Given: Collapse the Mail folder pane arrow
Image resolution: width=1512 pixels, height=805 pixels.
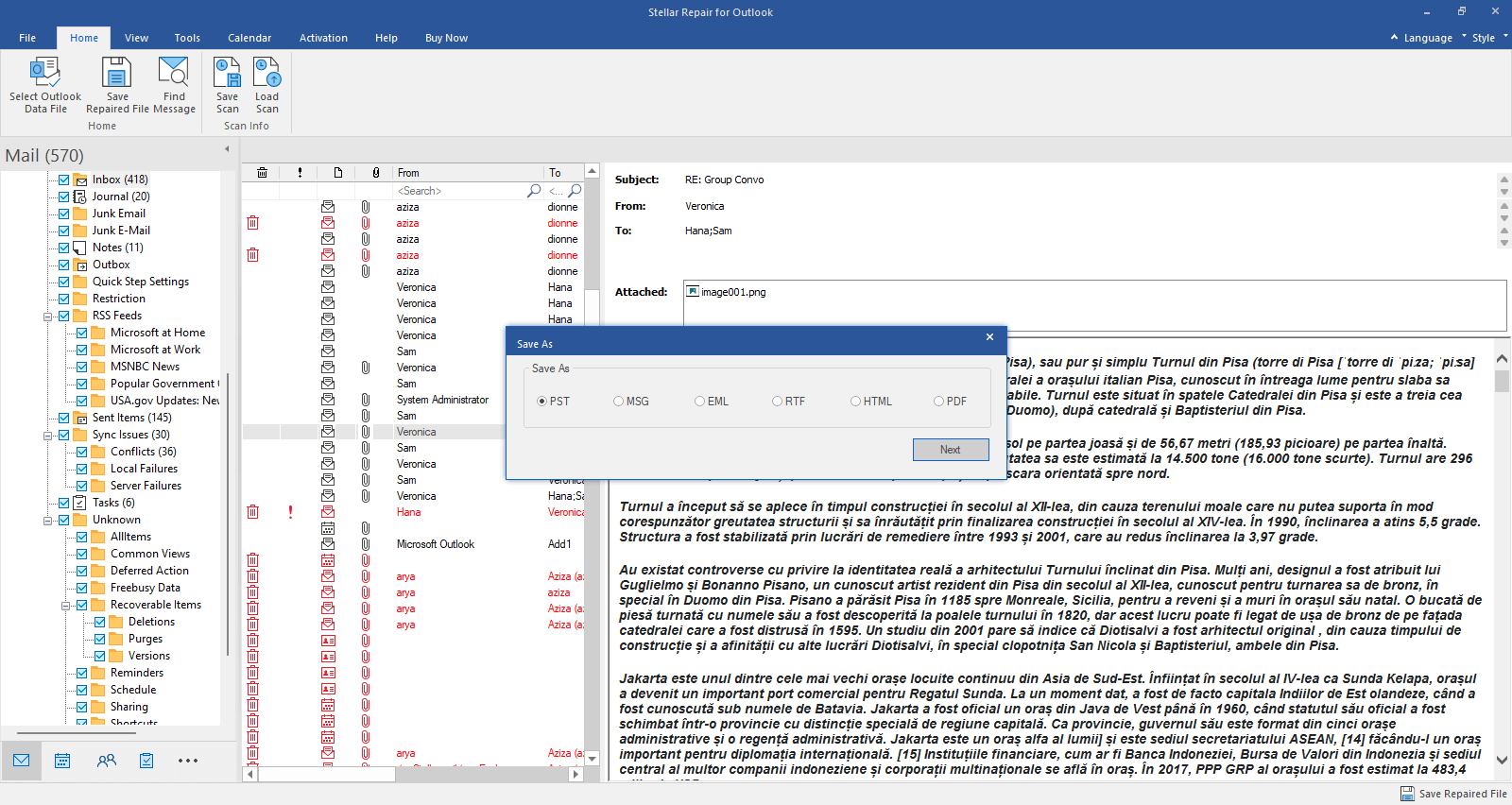Looking at the screenshot, I should click(227, 149).
